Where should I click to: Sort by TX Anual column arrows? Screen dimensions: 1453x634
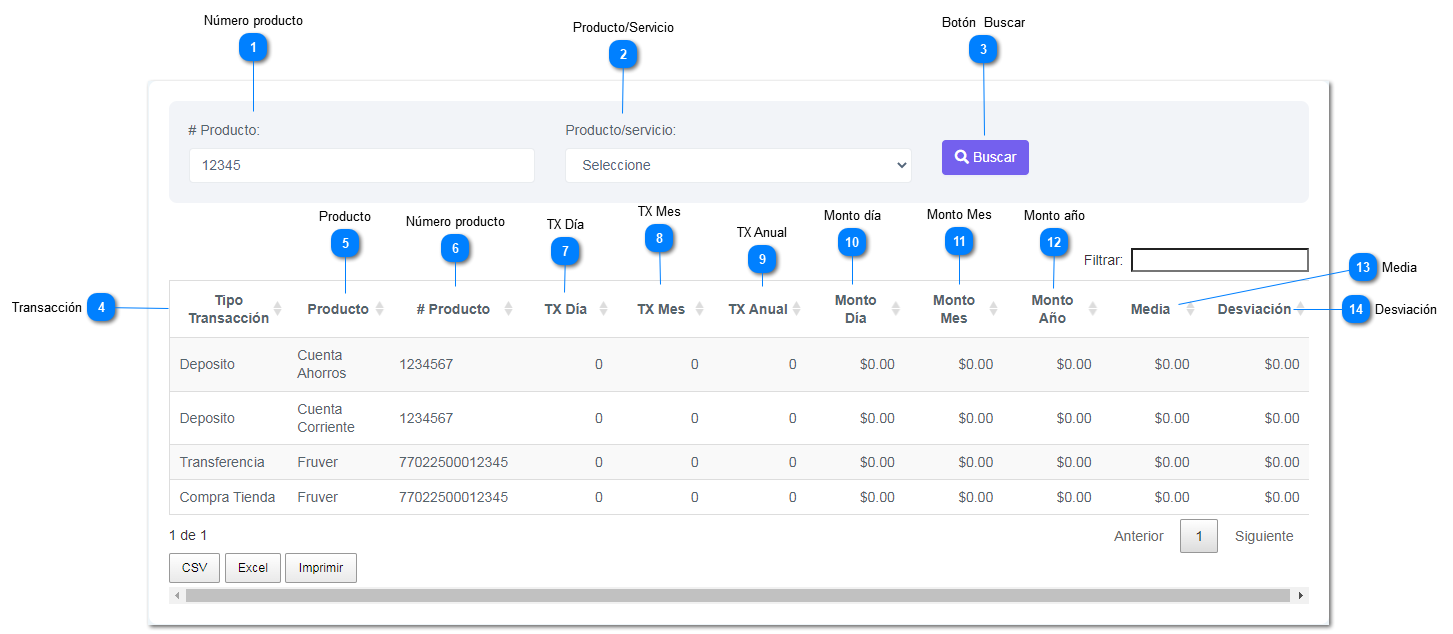coord(797,309)
